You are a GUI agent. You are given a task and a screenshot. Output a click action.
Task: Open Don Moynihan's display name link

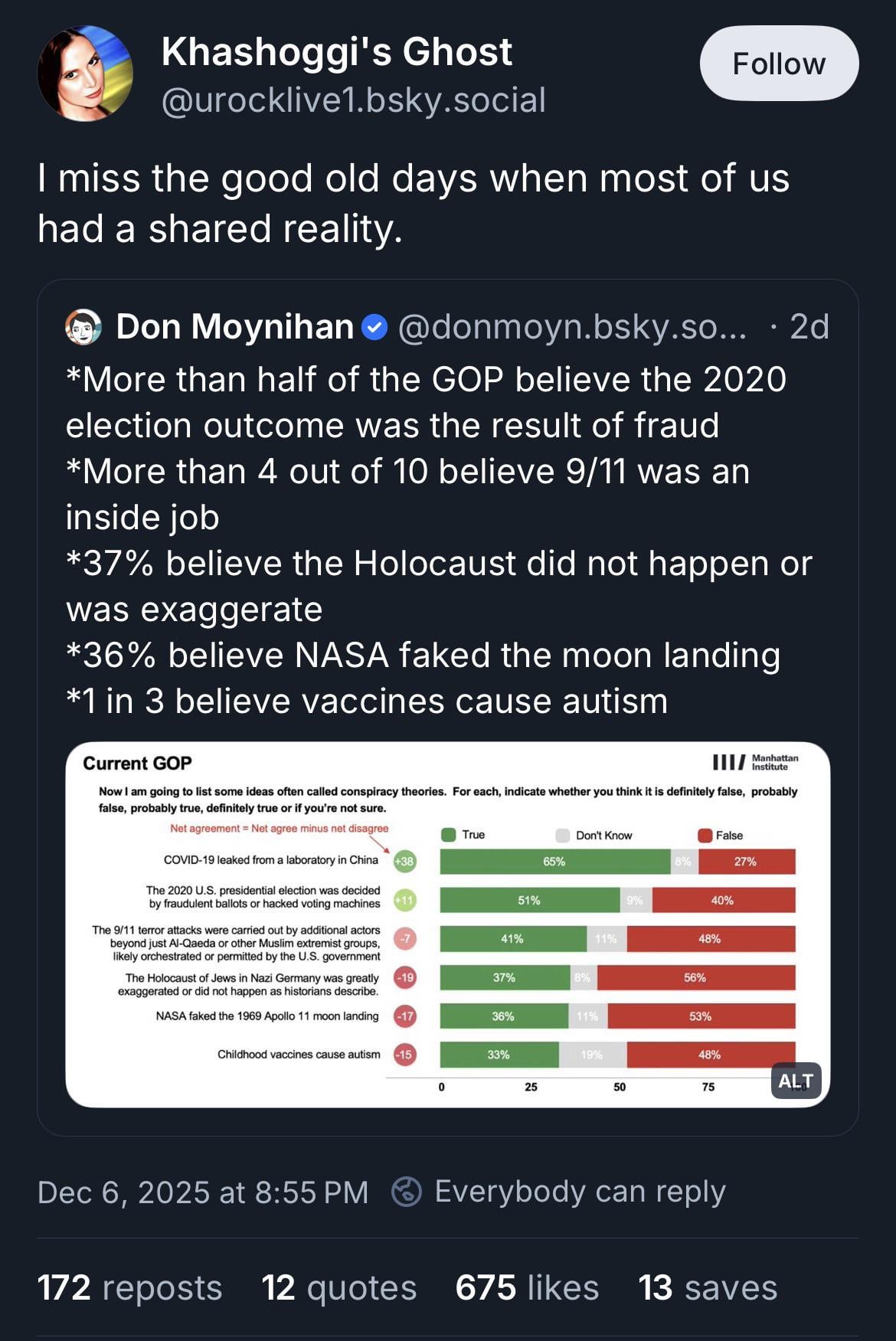coord(234,327)
